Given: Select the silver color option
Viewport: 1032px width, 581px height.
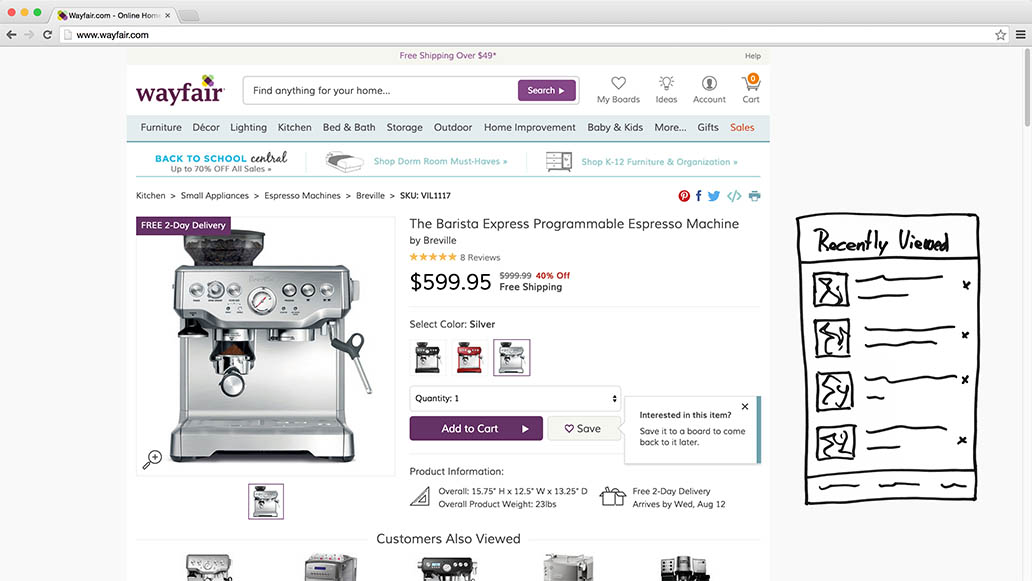Looking at the screenshot, I should tap(511, 357).
